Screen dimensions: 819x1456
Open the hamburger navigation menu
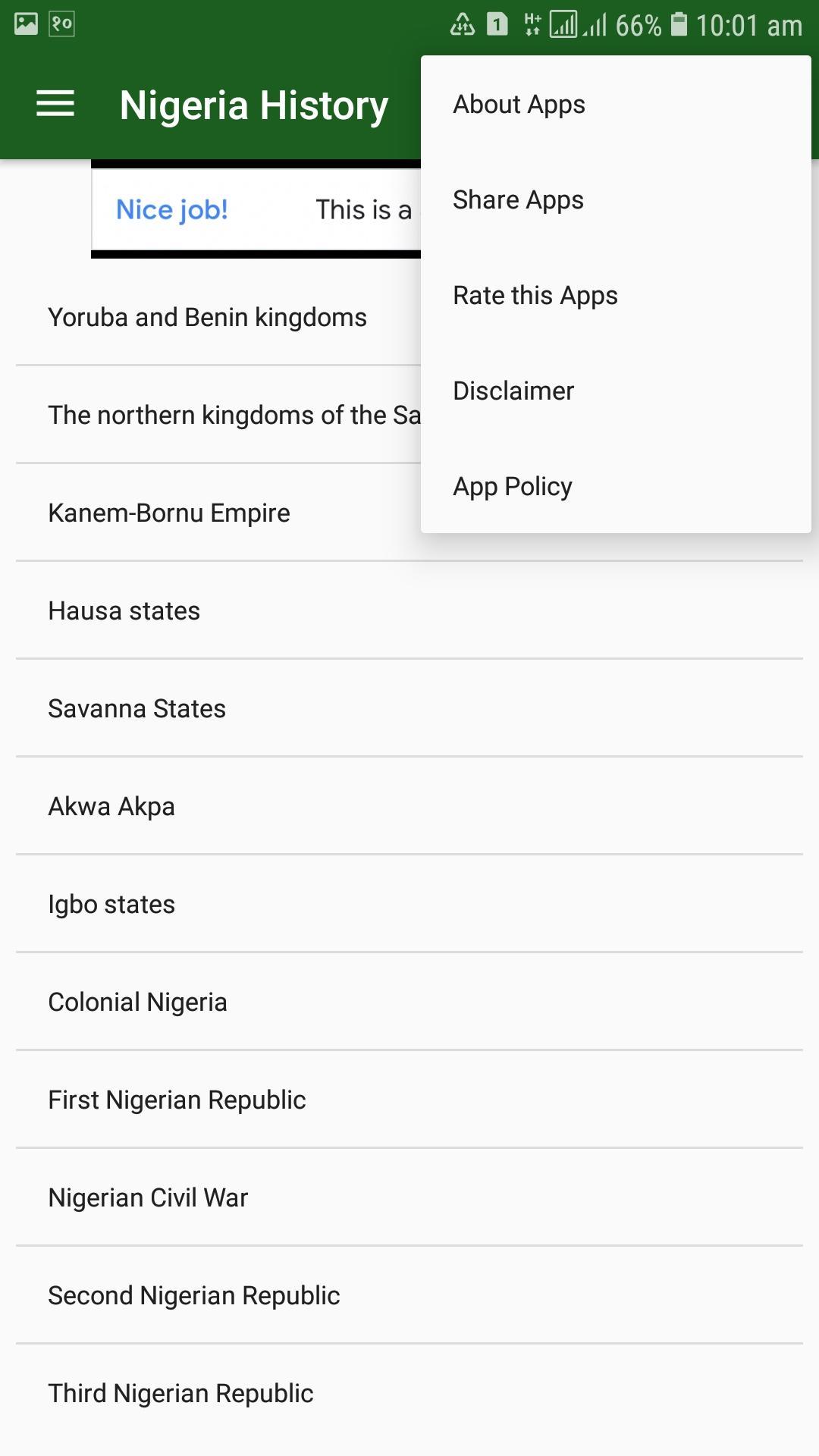pyautogui.click(x=55, y=104)
